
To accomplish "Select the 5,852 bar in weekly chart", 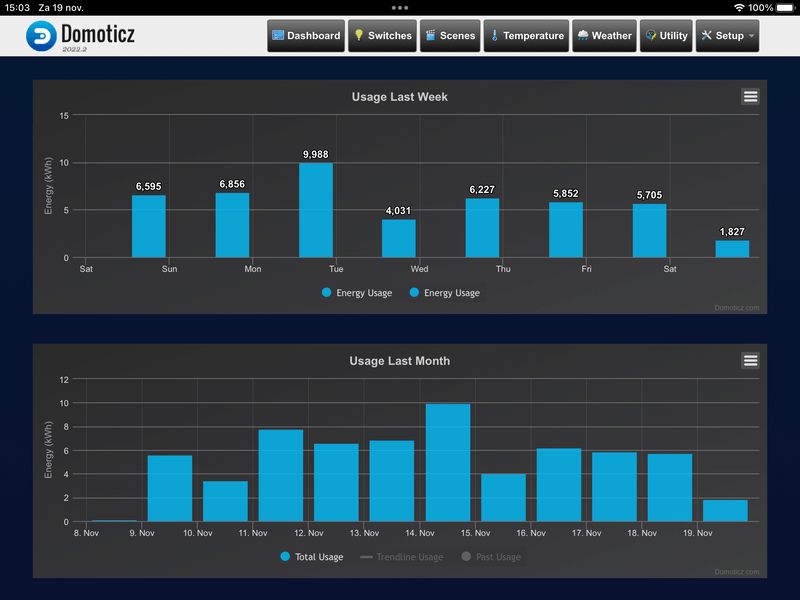I will coord(566,230).
